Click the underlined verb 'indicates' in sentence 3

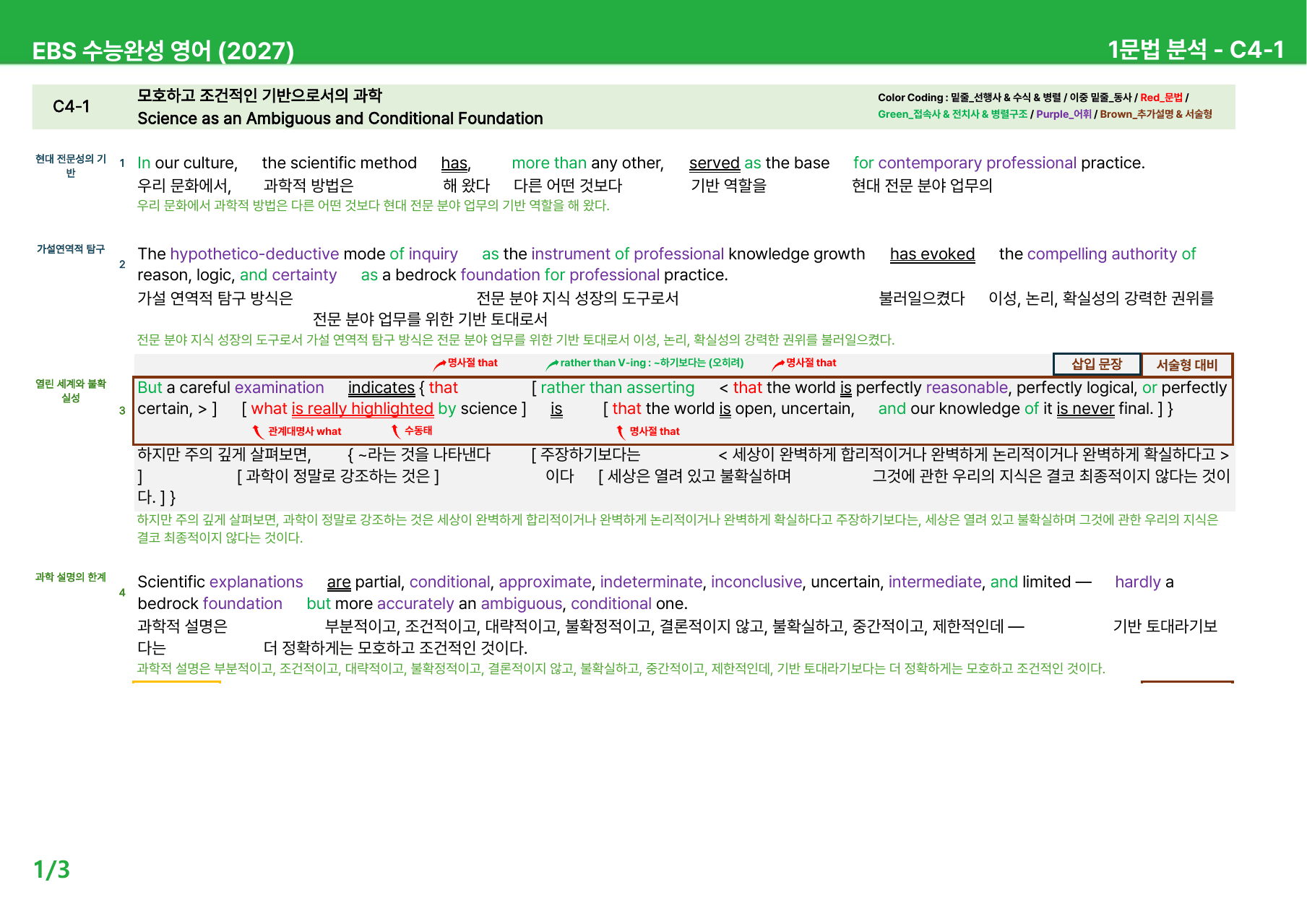(381, 388)
